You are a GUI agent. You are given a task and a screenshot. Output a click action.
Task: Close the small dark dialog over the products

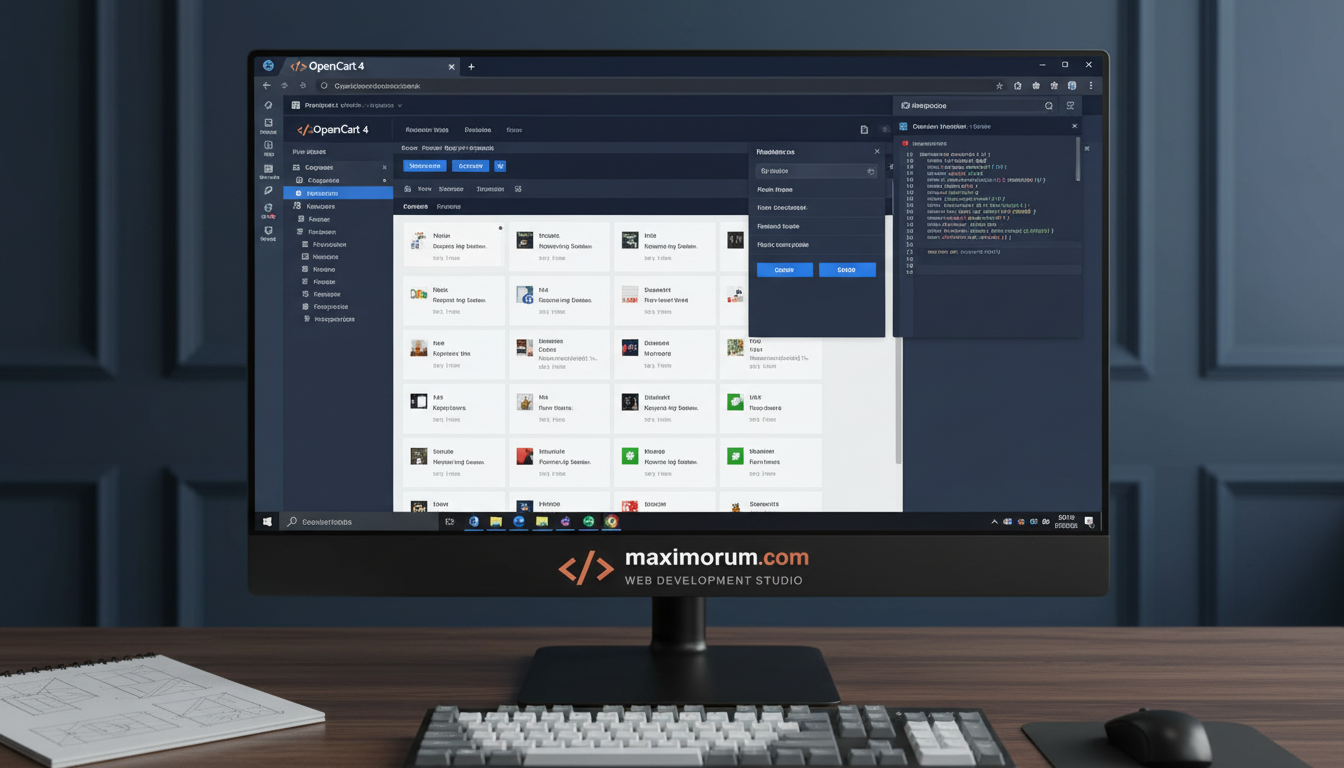pos(877,152)
